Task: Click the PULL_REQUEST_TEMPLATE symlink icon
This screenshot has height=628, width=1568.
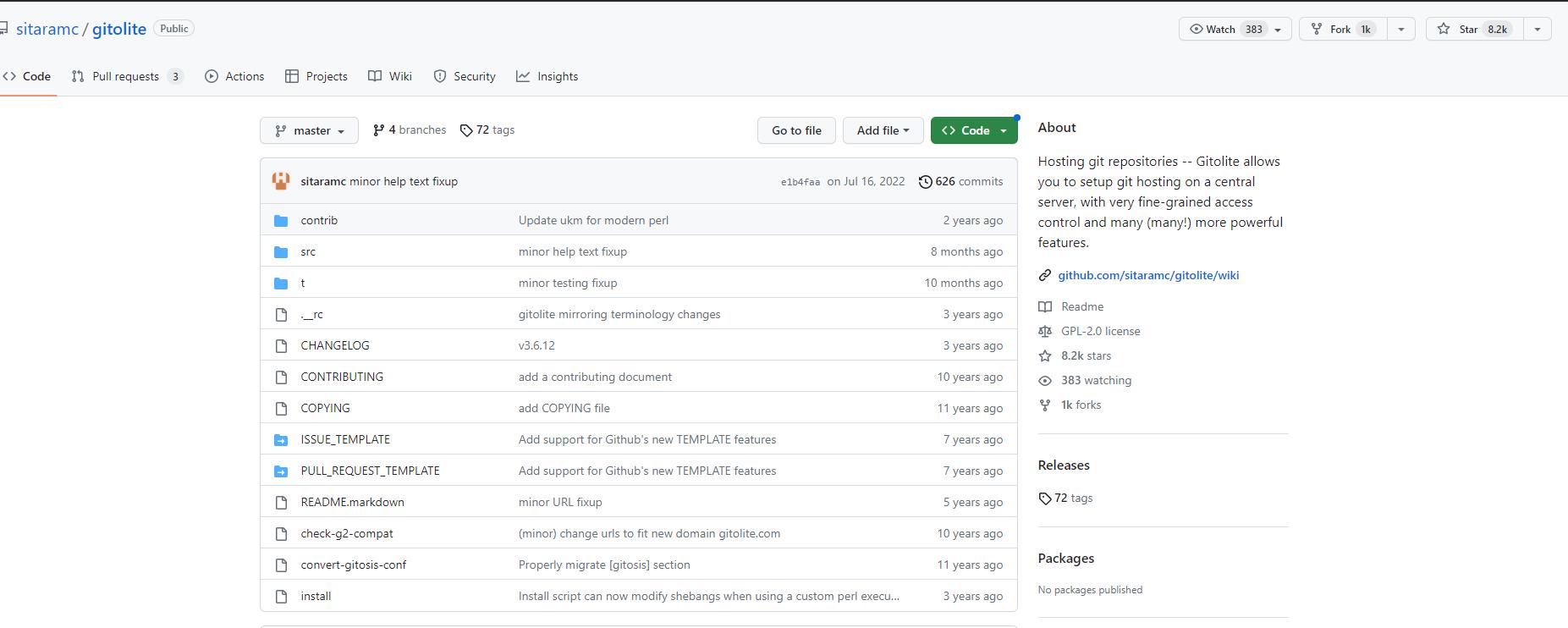Action: click(281, 471)
